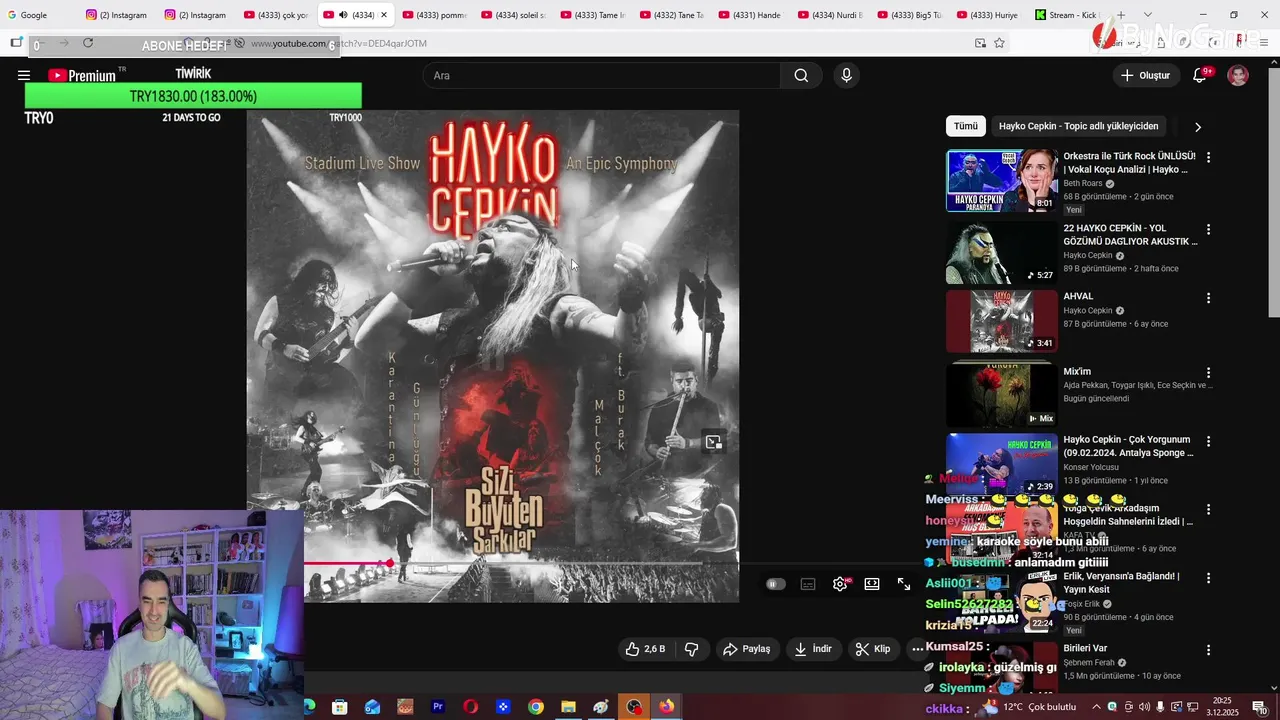1280x720 pixels.
Task: Open player settings gear
Action: 840,584
